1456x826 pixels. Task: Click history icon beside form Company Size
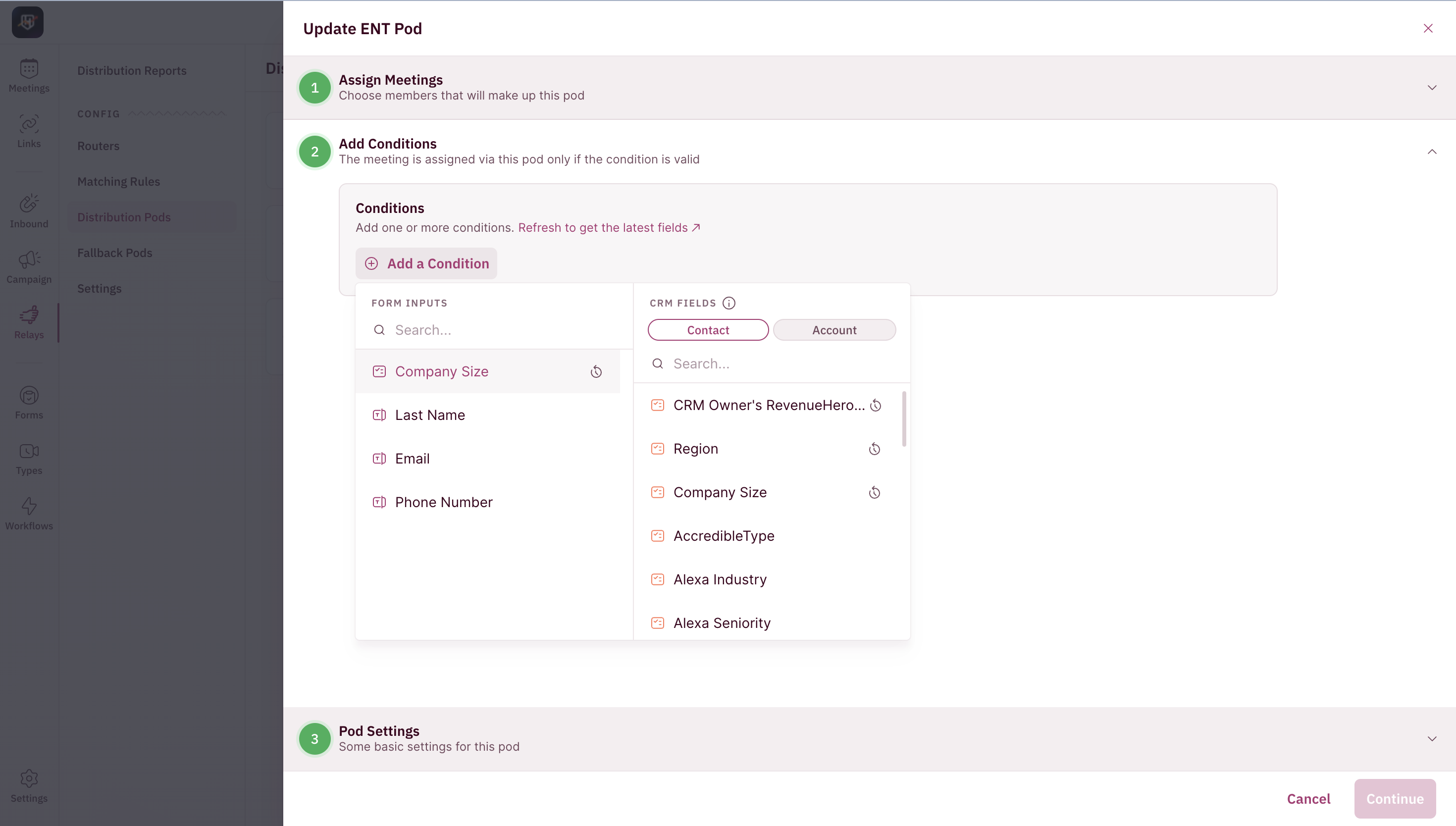(596, 371)
